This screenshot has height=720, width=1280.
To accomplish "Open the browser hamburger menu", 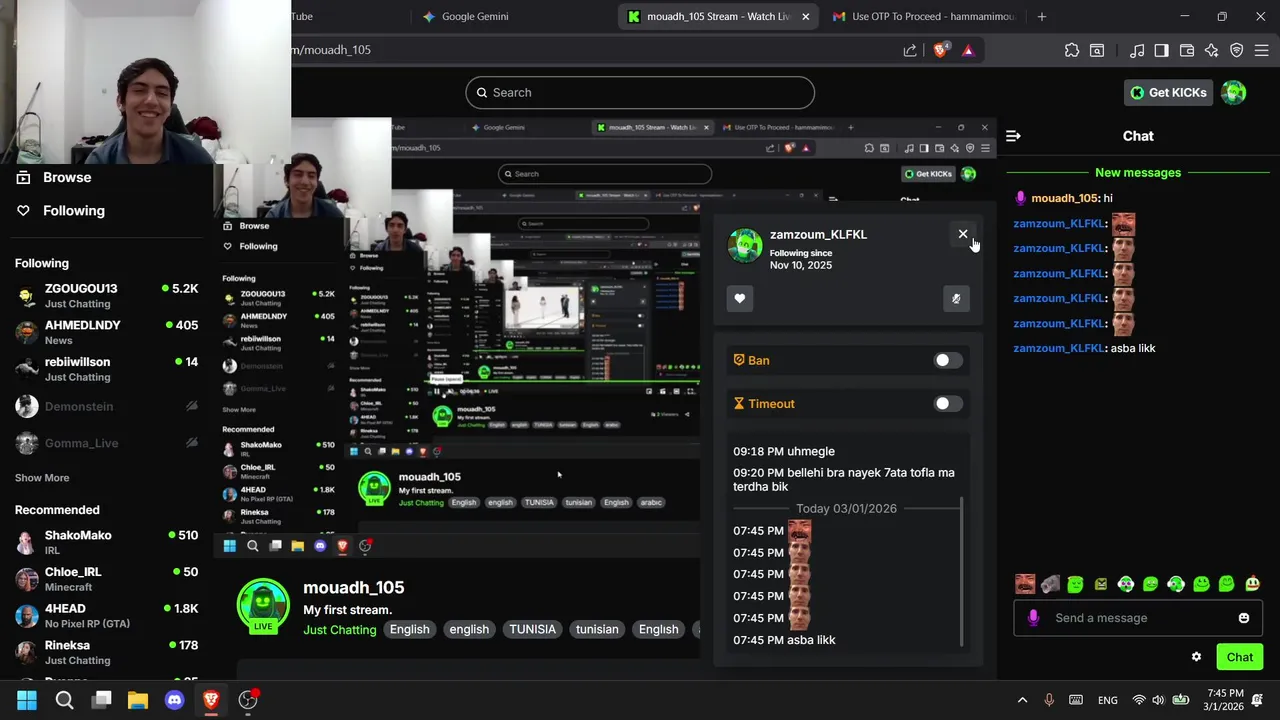I will click(x=1261, y=50).
